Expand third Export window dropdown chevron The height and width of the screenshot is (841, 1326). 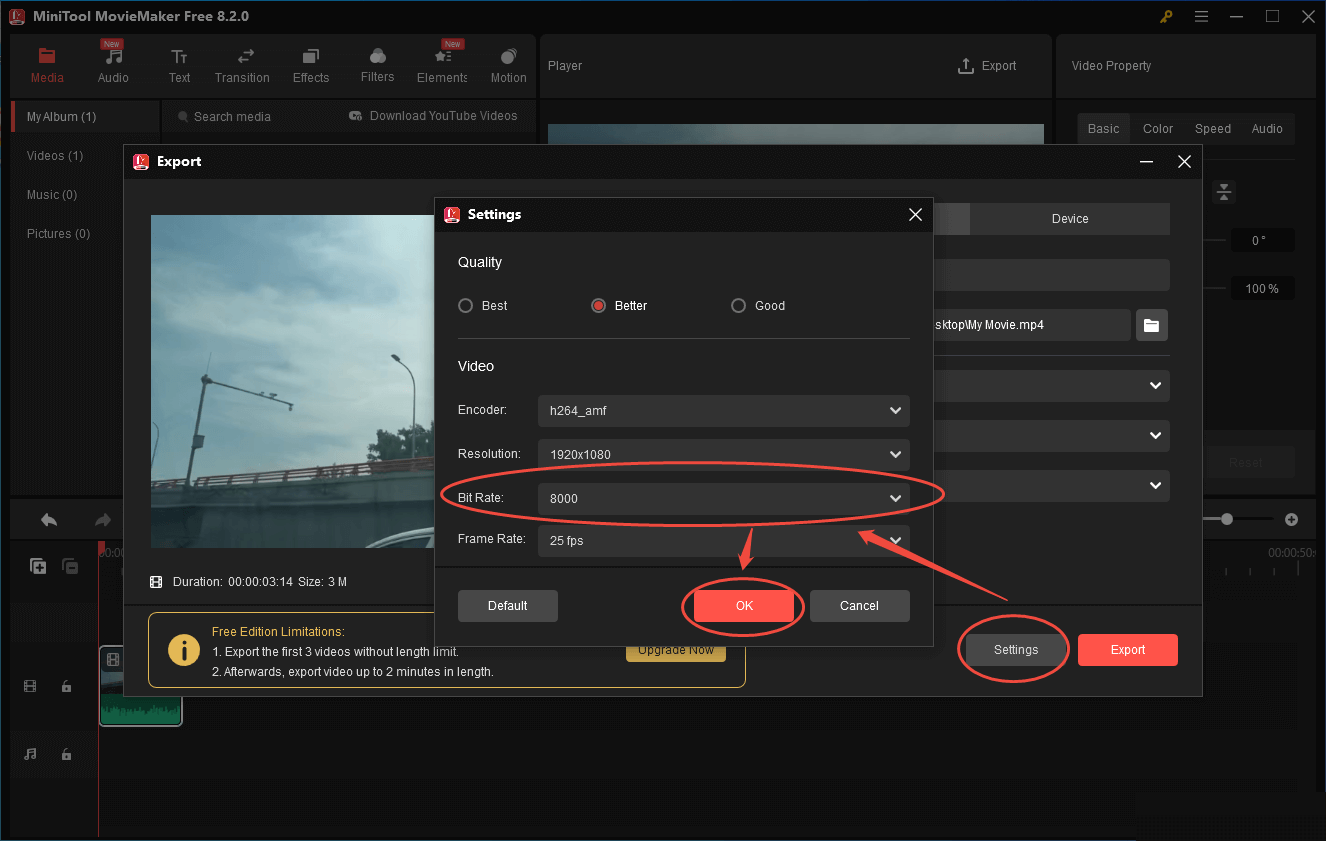(1155, 485)
